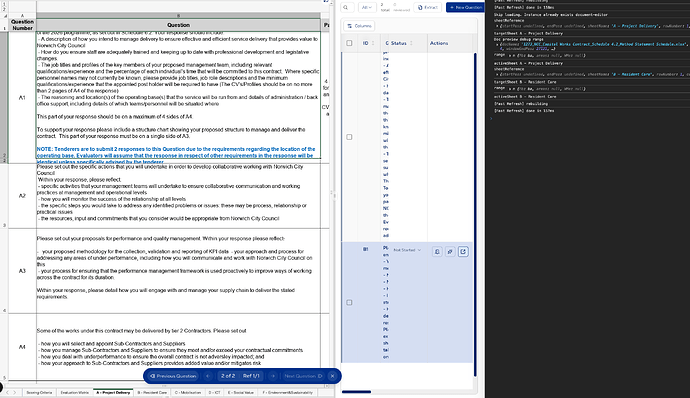Viewport: 690px width, 398px height.
Task: Sort by the ID column header
Action: 368,43
